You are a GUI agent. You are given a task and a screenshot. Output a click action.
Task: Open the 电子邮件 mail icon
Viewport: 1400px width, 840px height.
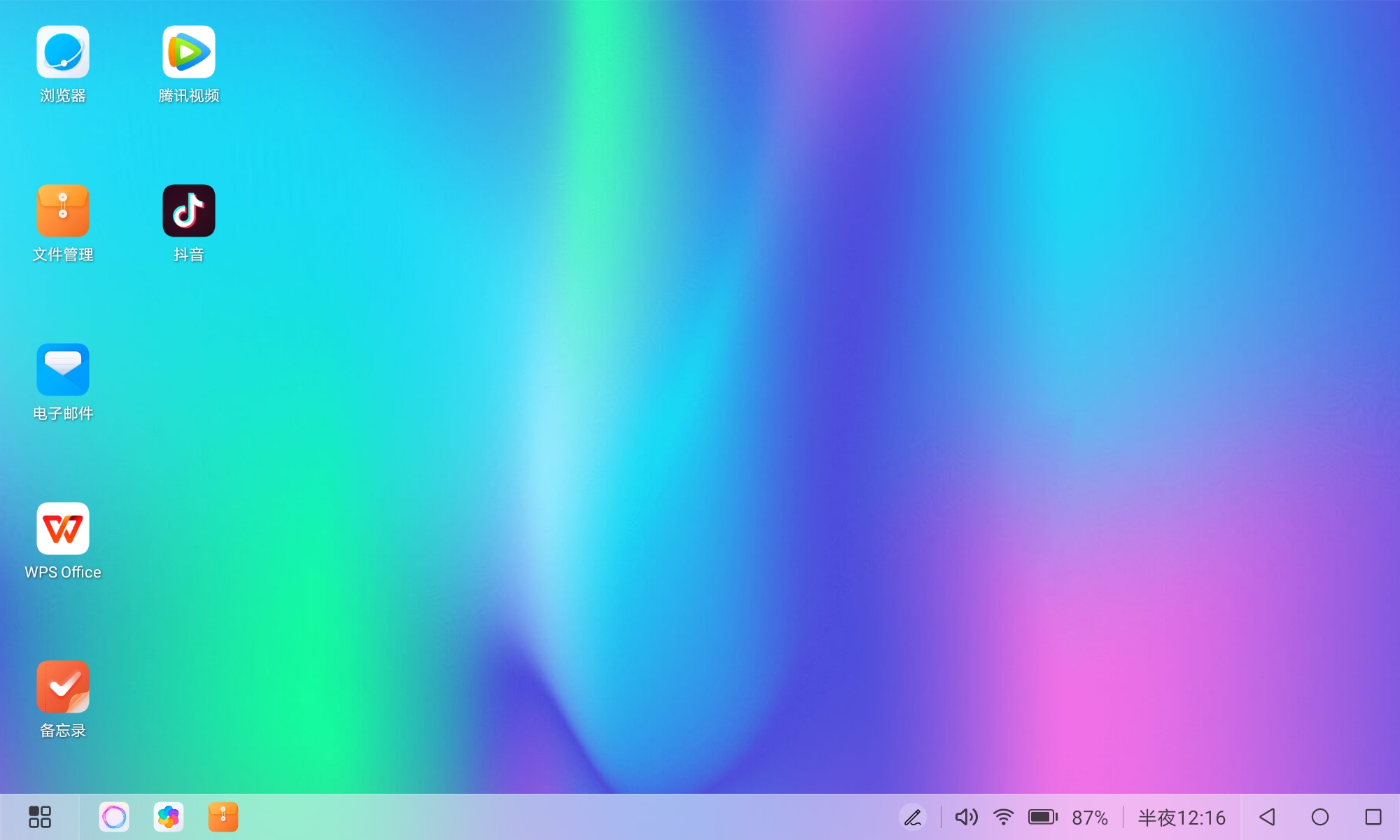click(63, 370)
